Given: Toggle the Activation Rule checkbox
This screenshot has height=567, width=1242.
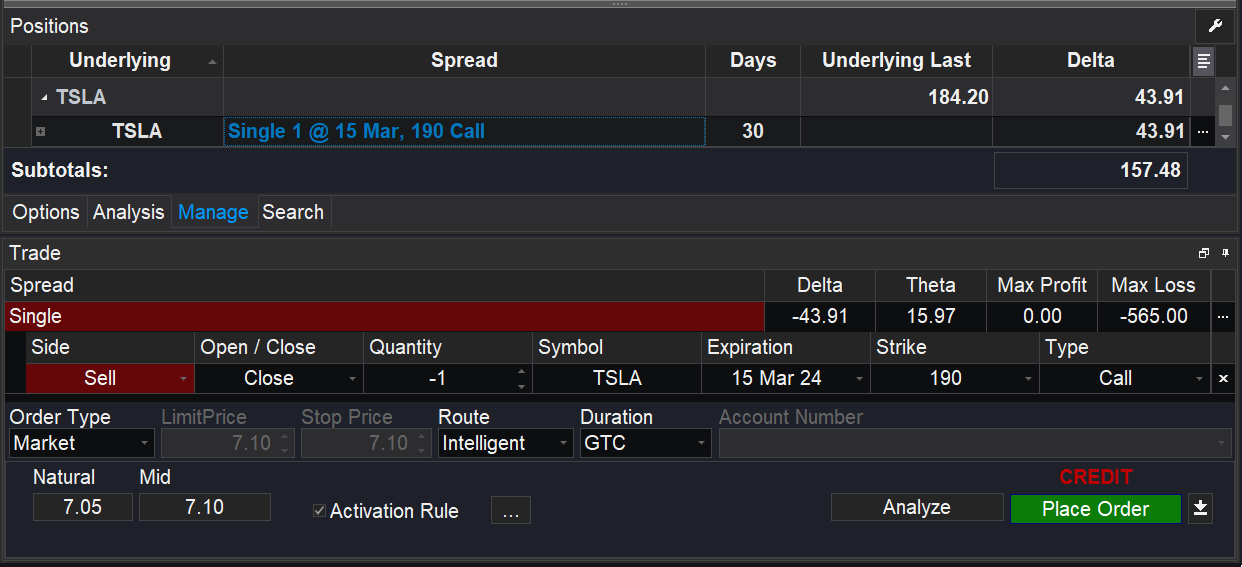Looking at the screenshot, I should 319,511.
